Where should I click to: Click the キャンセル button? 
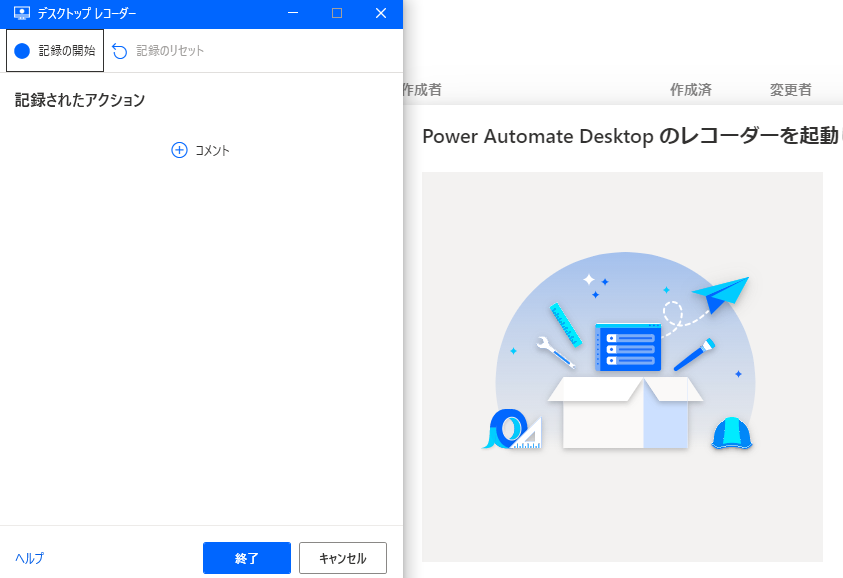coord(342,558)
